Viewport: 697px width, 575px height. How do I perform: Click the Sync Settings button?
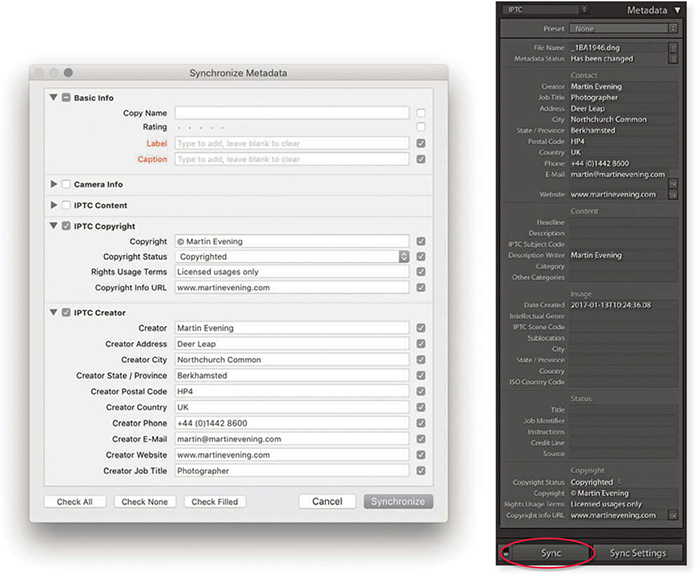(x=638, y=553)
